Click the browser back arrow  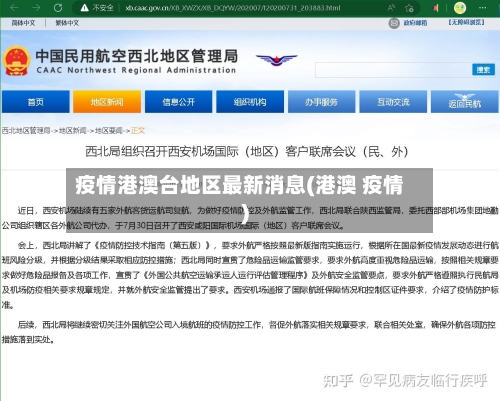(x=14, y=7)
